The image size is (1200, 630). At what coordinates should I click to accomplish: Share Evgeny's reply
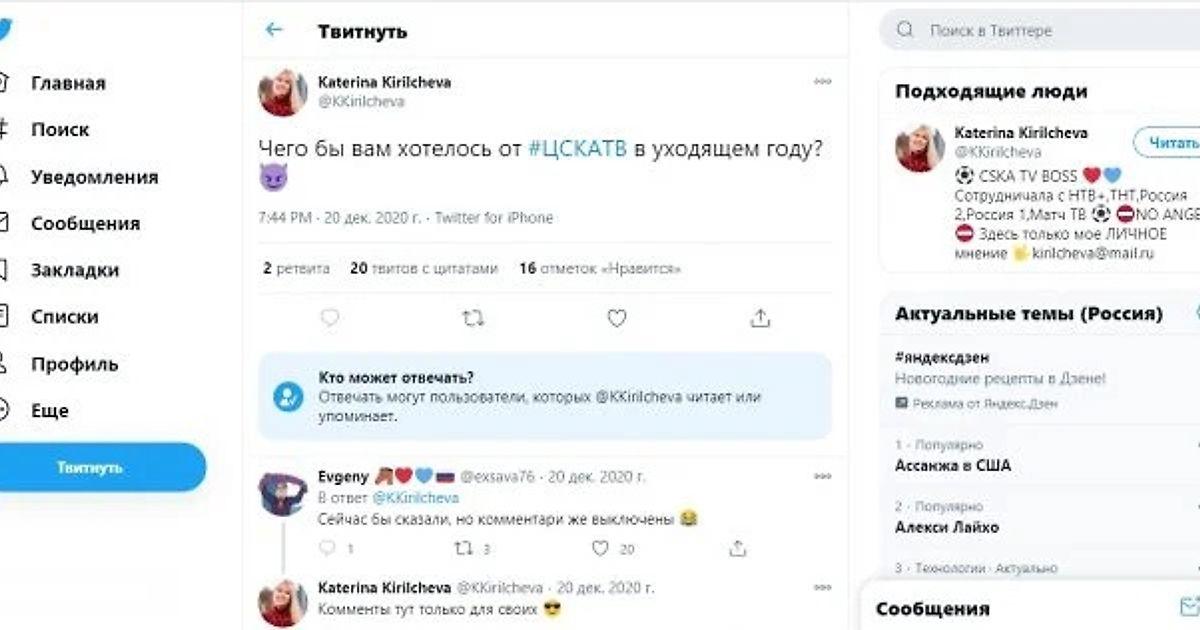[738, 548]
